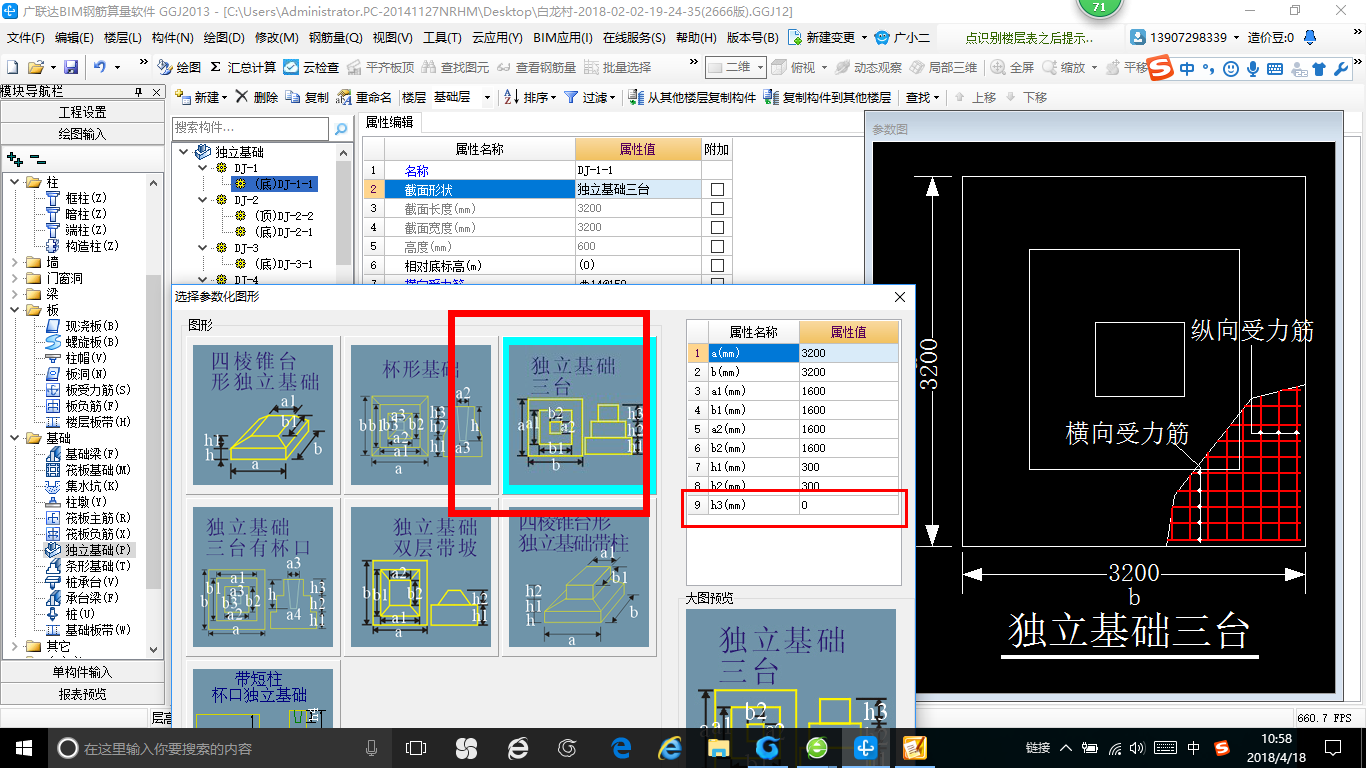This screenshot has height=768, width=1366.
Task: Run 汇总计算 summary calculation
Action: pyautogui.click(x=243, y=67)
